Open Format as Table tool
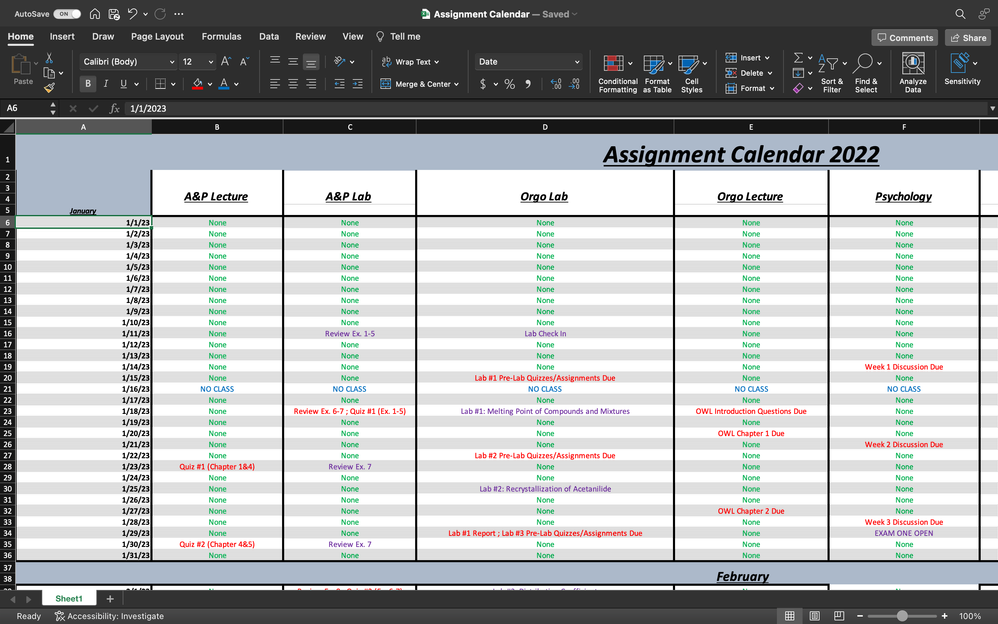The height and width of the screenshot is (624, 998). click(657, 72)
